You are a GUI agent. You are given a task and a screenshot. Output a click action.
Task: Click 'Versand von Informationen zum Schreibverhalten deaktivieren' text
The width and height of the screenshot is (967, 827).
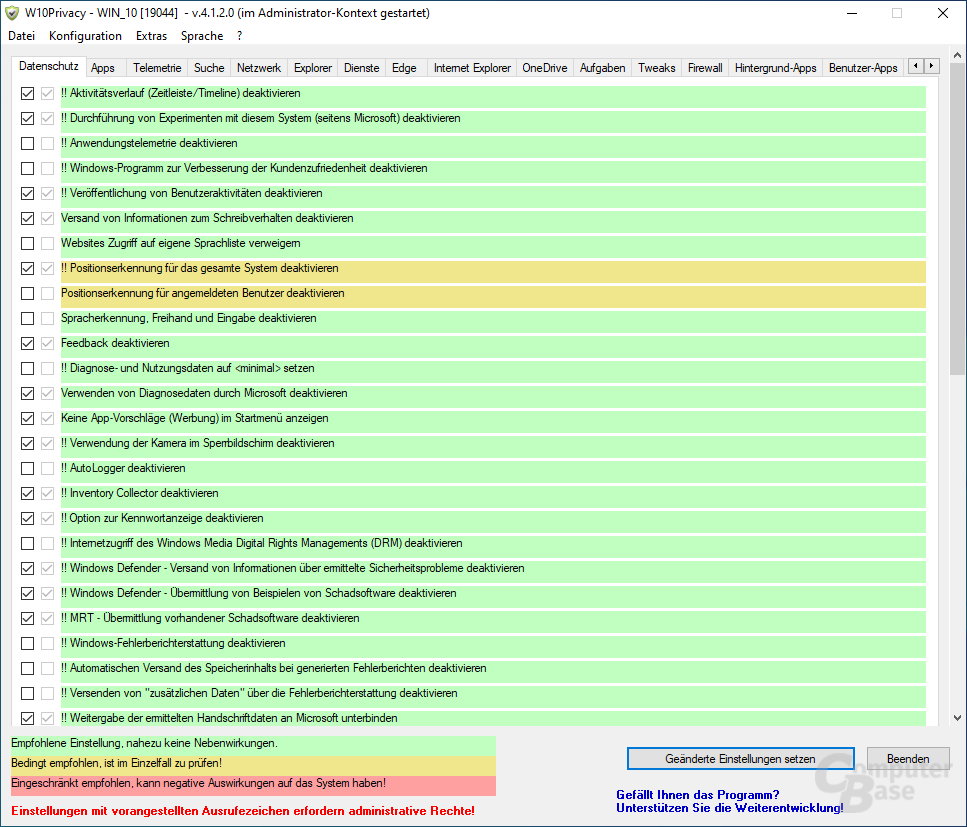(207, 218)
